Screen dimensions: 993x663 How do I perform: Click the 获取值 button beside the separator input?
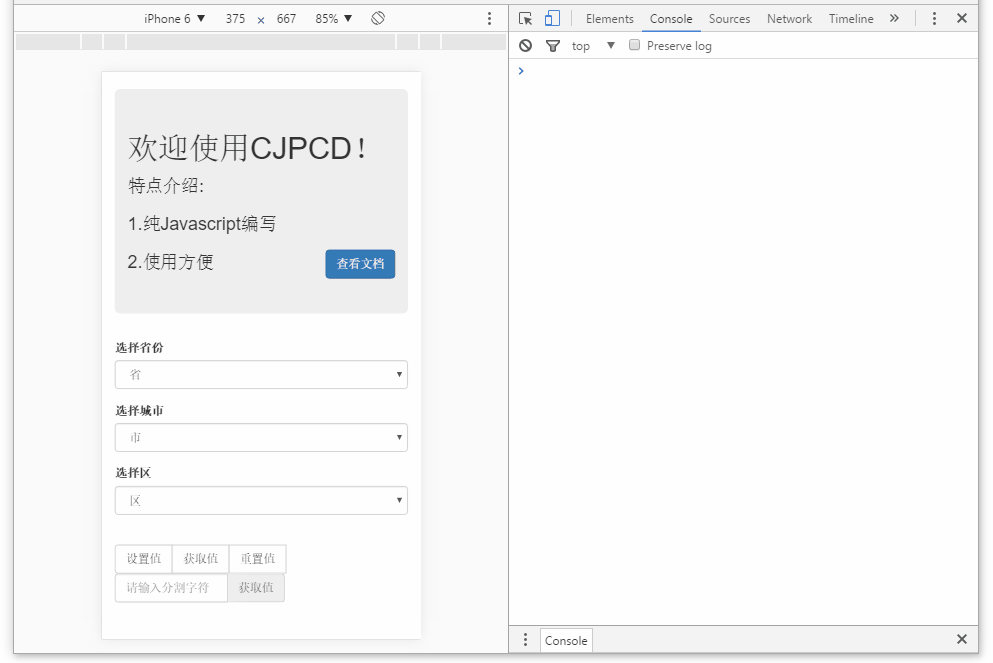(256, 588)
